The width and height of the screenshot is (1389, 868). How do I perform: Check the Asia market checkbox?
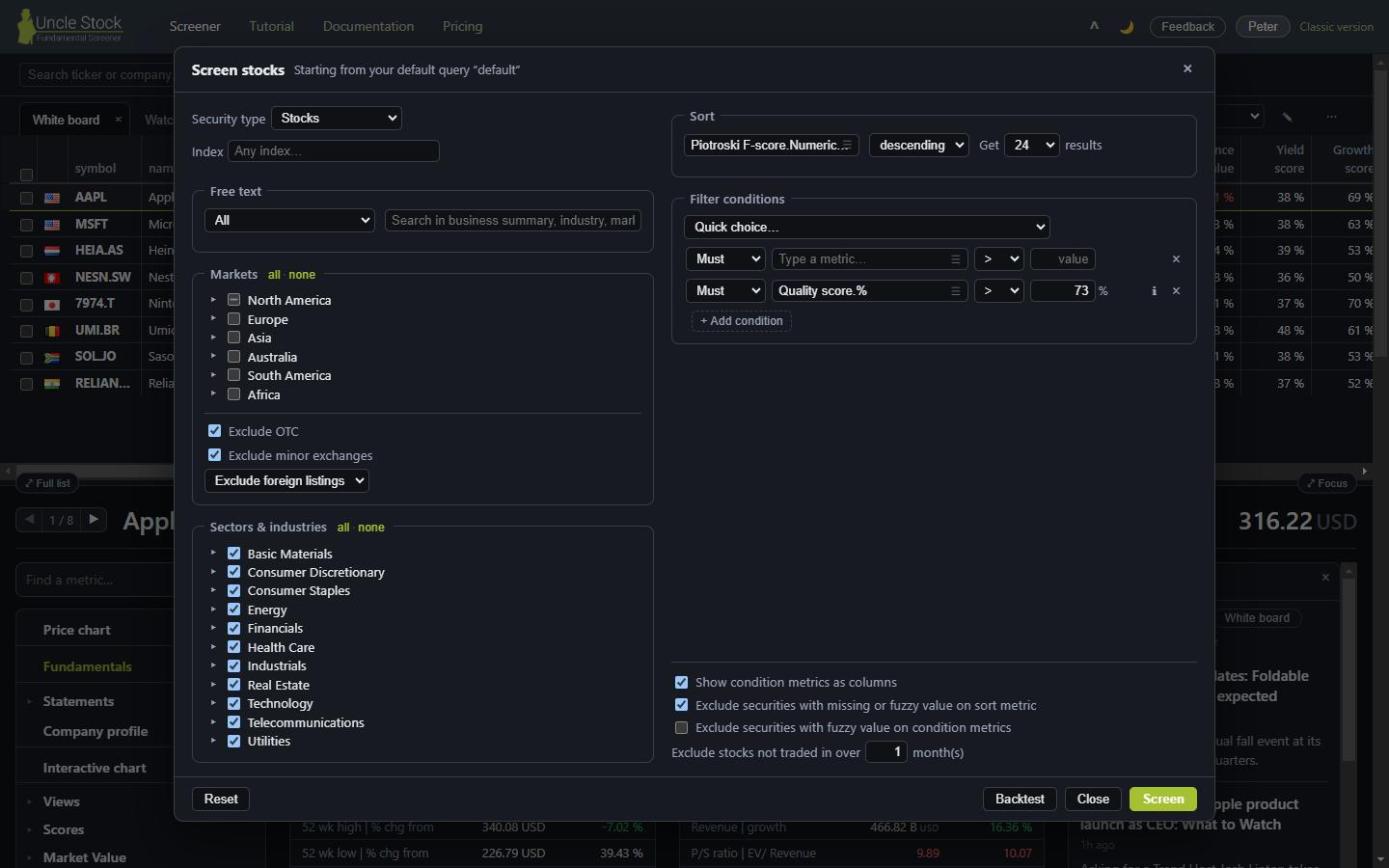(x=234, y=338)
